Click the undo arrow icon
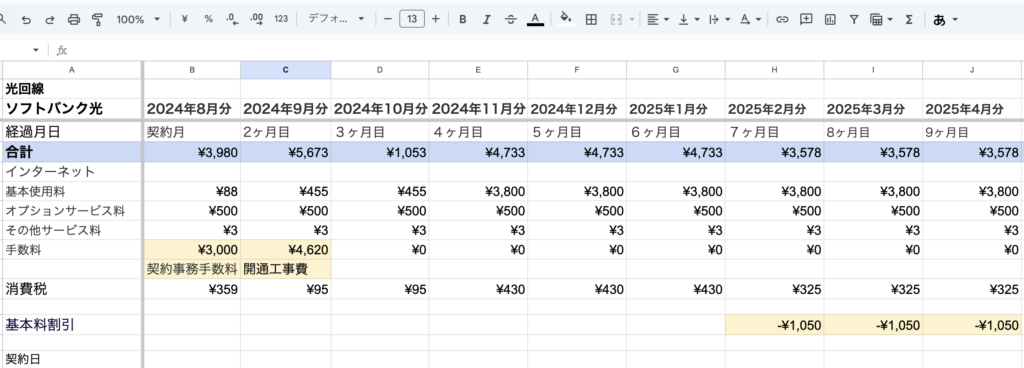This screenshot has height=368, width=1024. (26, 20)
